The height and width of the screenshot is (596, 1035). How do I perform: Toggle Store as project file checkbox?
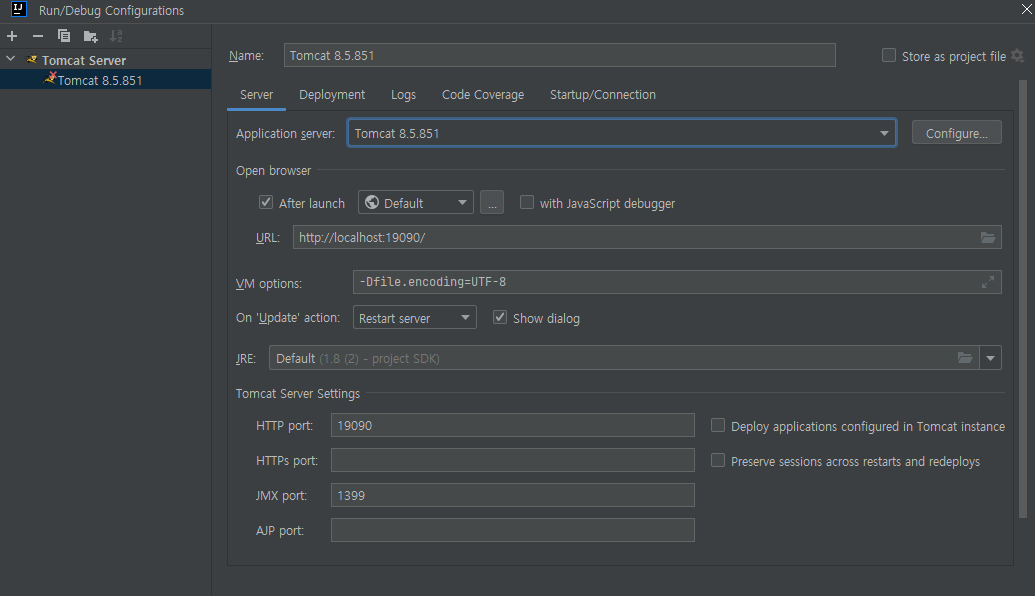pyautogui.click(x=889, y=55)
